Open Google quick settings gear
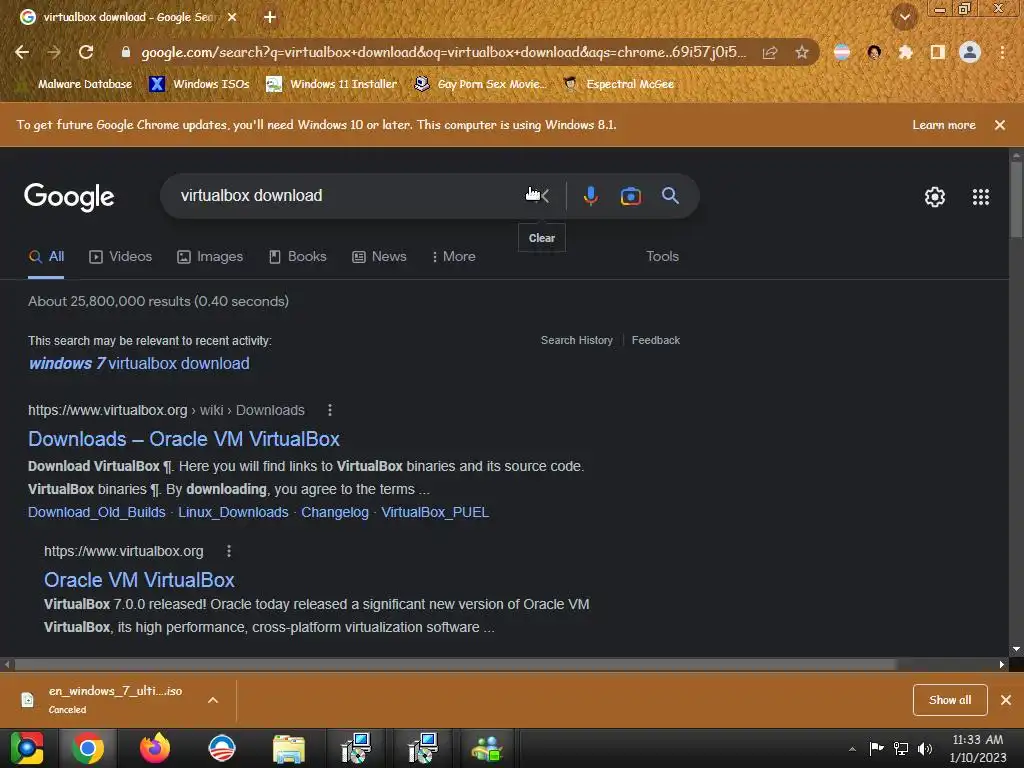Viewport: 1024px width, 768px height. pyautogui.click(x=935, y=197)
